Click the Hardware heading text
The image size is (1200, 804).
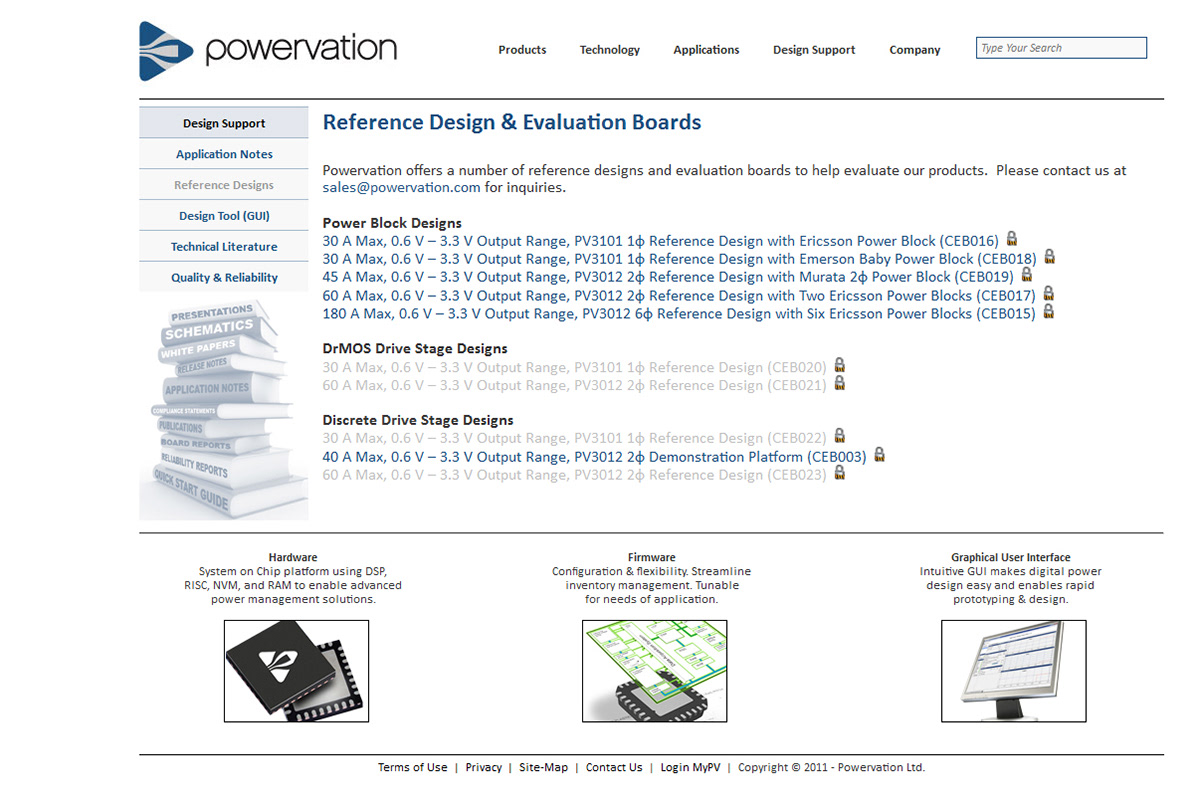[x=293, y=558]
